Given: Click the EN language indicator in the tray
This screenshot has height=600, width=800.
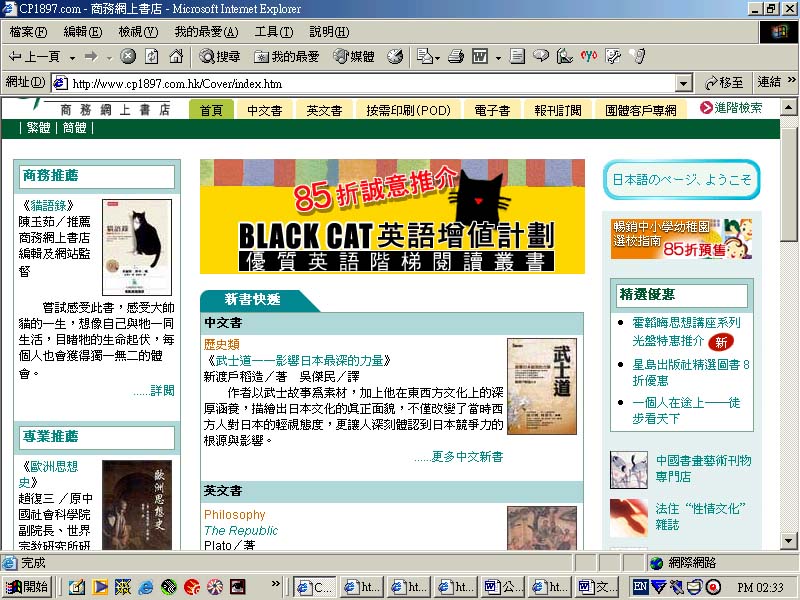Looking at the screenshot, I should tap(640, 587).
